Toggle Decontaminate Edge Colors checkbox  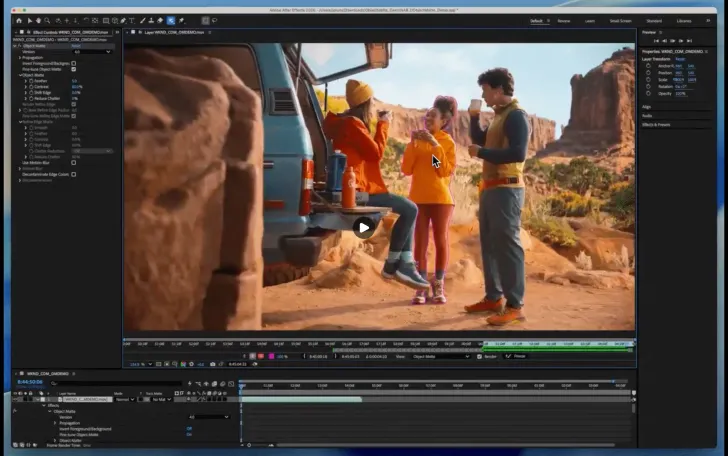(x=74, y=175)
